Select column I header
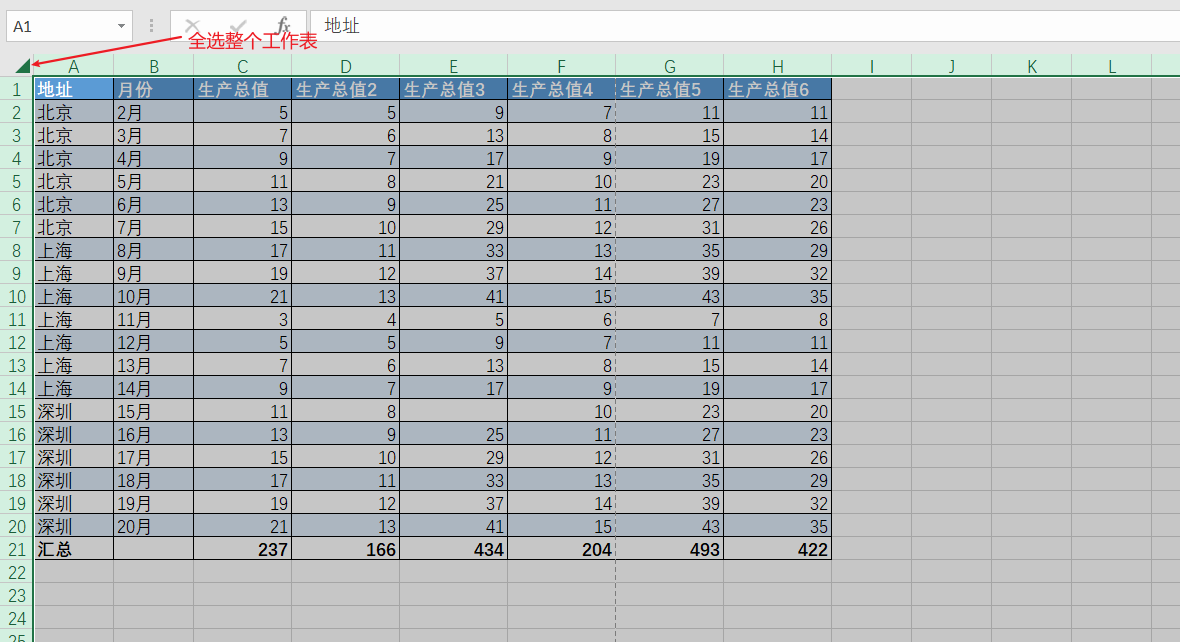The image size is (1180, 642). [x=871, y=66]
